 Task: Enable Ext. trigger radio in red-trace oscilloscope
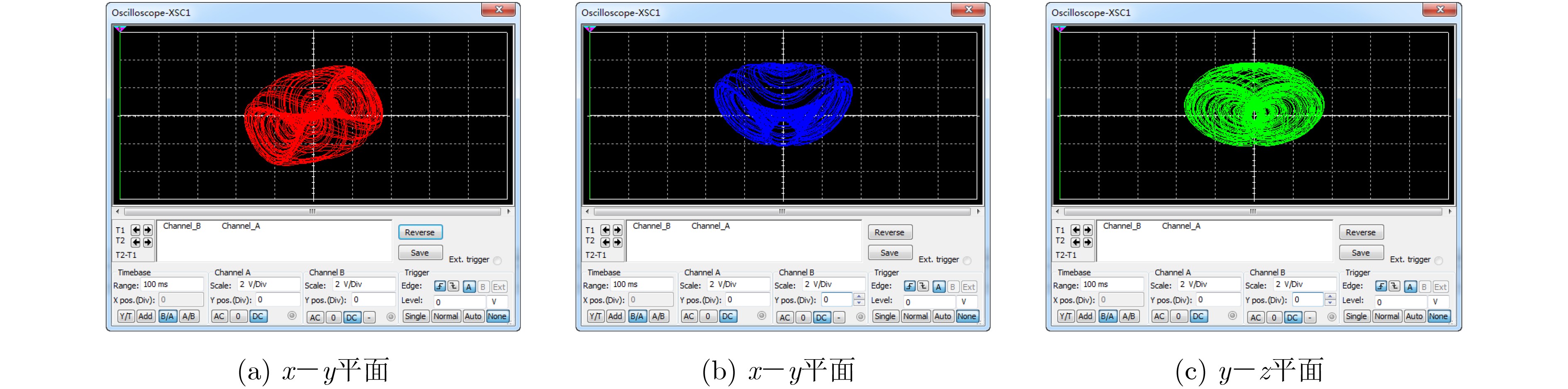[498, 260]
